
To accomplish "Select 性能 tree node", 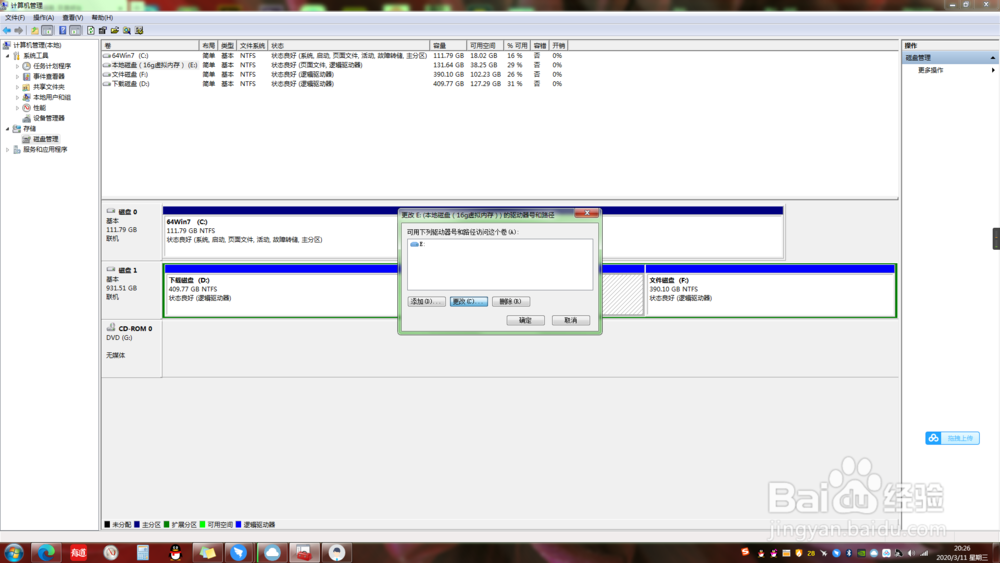I will click(x=39, y=108).
